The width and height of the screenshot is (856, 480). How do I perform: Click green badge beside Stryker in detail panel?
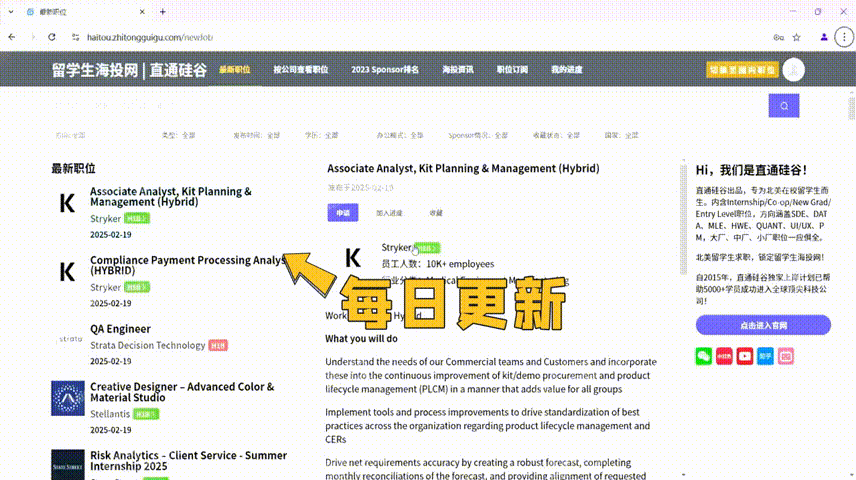click(426, 248)
